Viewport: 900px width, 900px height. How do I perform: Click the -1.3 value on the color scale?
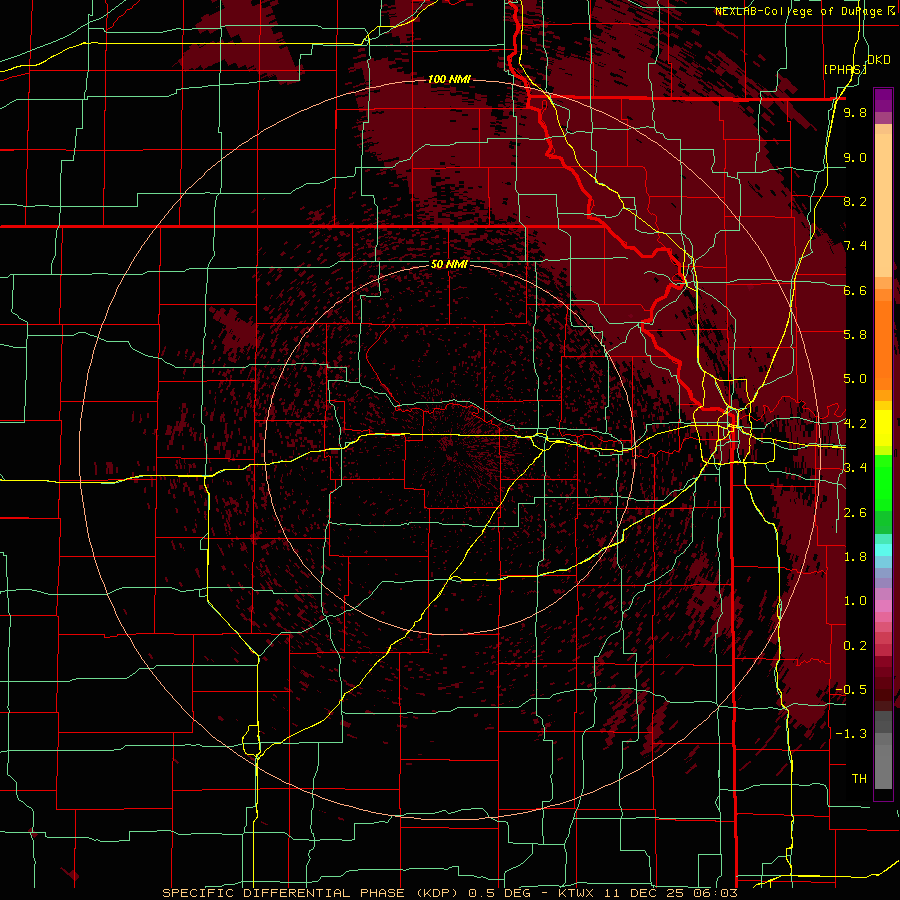coord(851,734)
